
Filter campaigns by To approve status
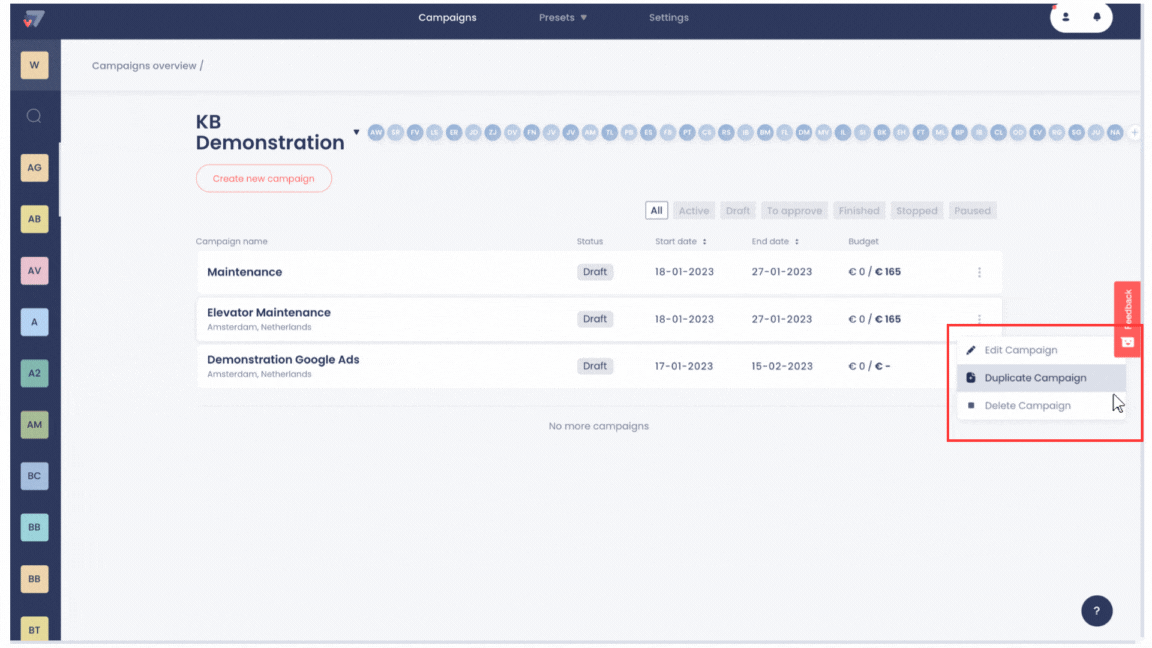pos(794,211)
